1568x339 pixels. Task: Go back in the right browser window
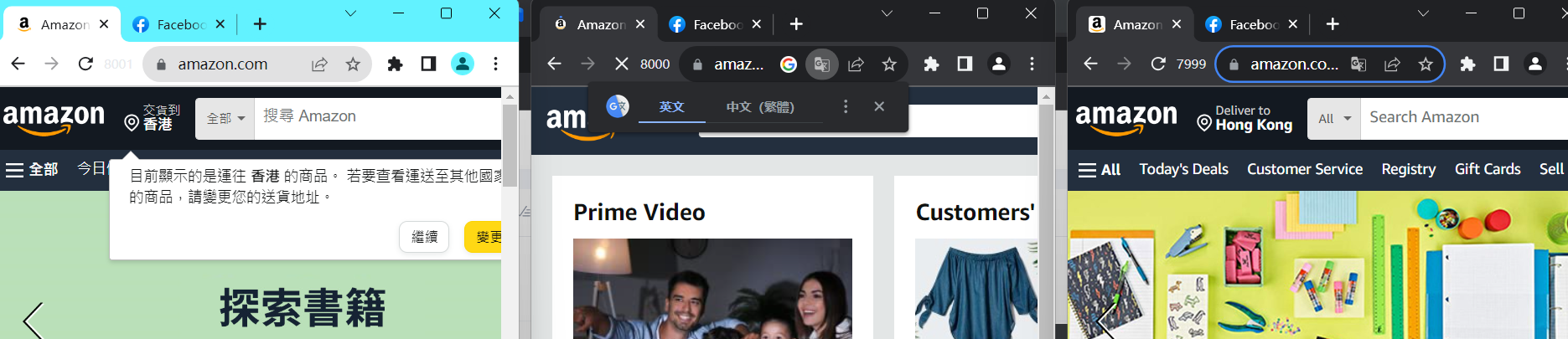point(1090,64)
